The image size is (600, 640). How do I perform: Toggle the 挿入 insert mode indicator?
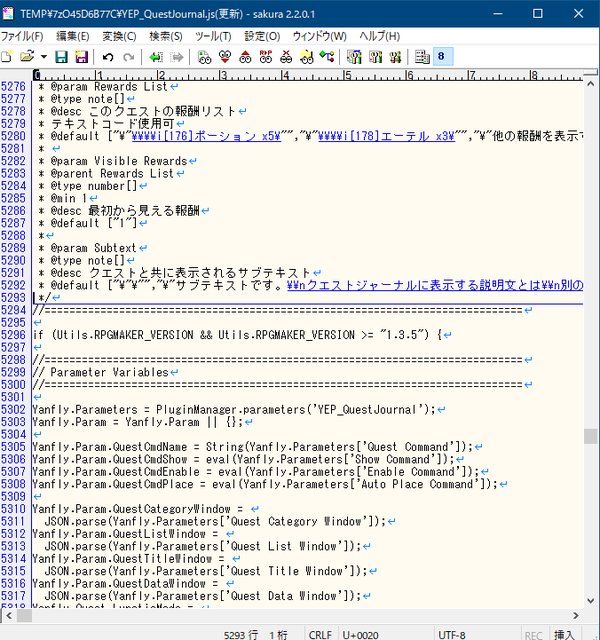click(564, 635)
